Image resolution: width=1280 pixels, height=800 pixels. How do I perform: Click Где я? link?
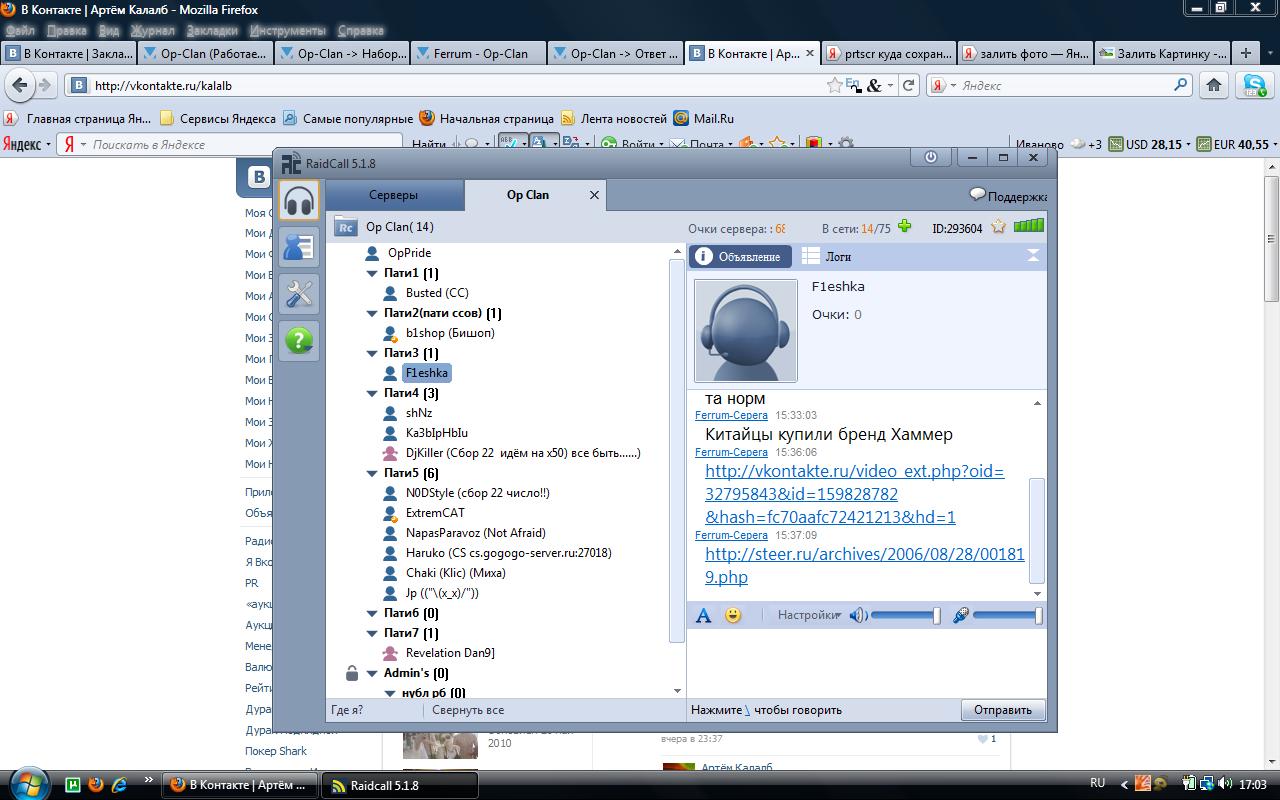click(x=347, y=710)
